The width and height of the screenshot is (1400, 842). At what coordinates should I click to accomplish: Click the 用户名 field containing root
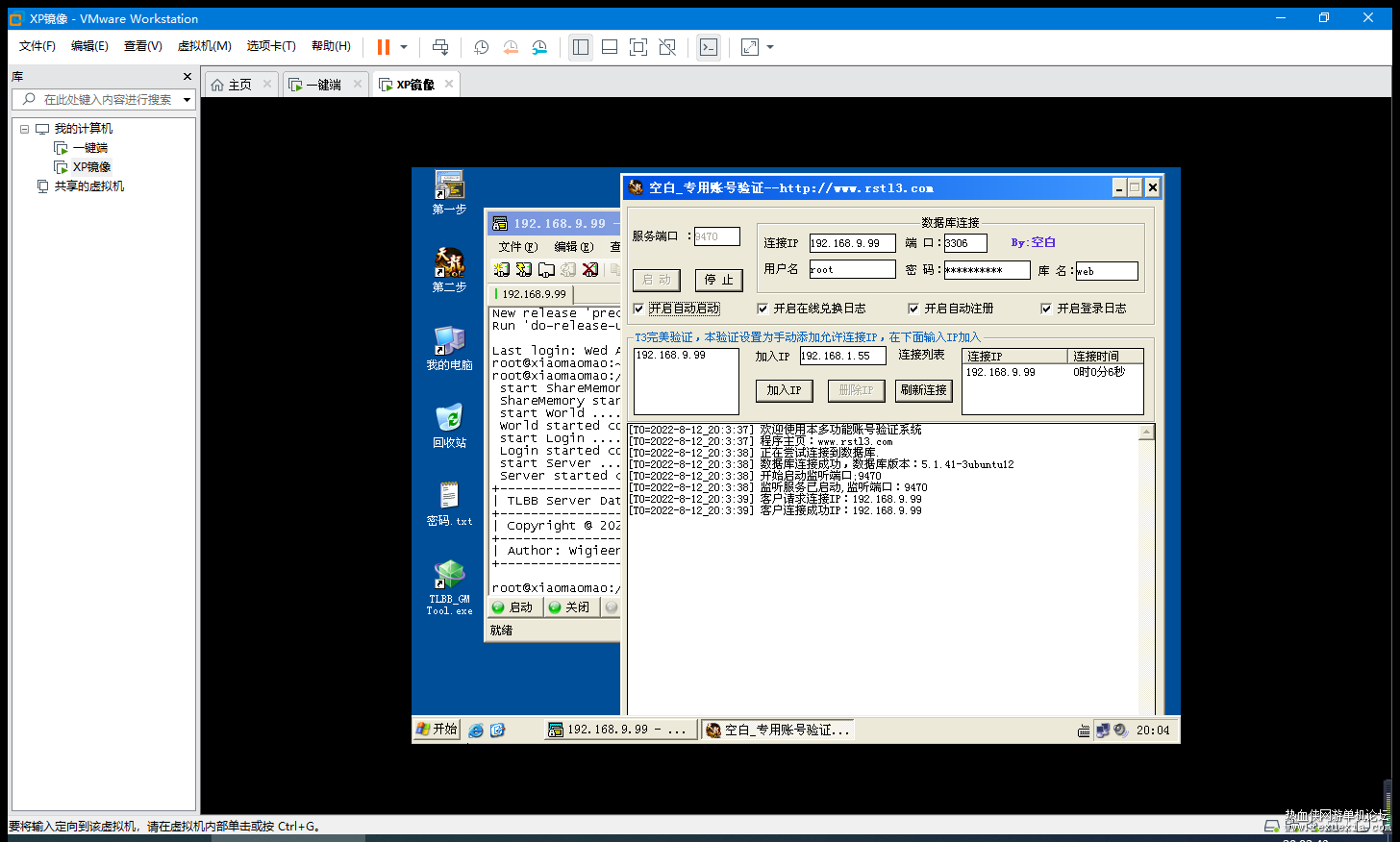coord(852,270)
